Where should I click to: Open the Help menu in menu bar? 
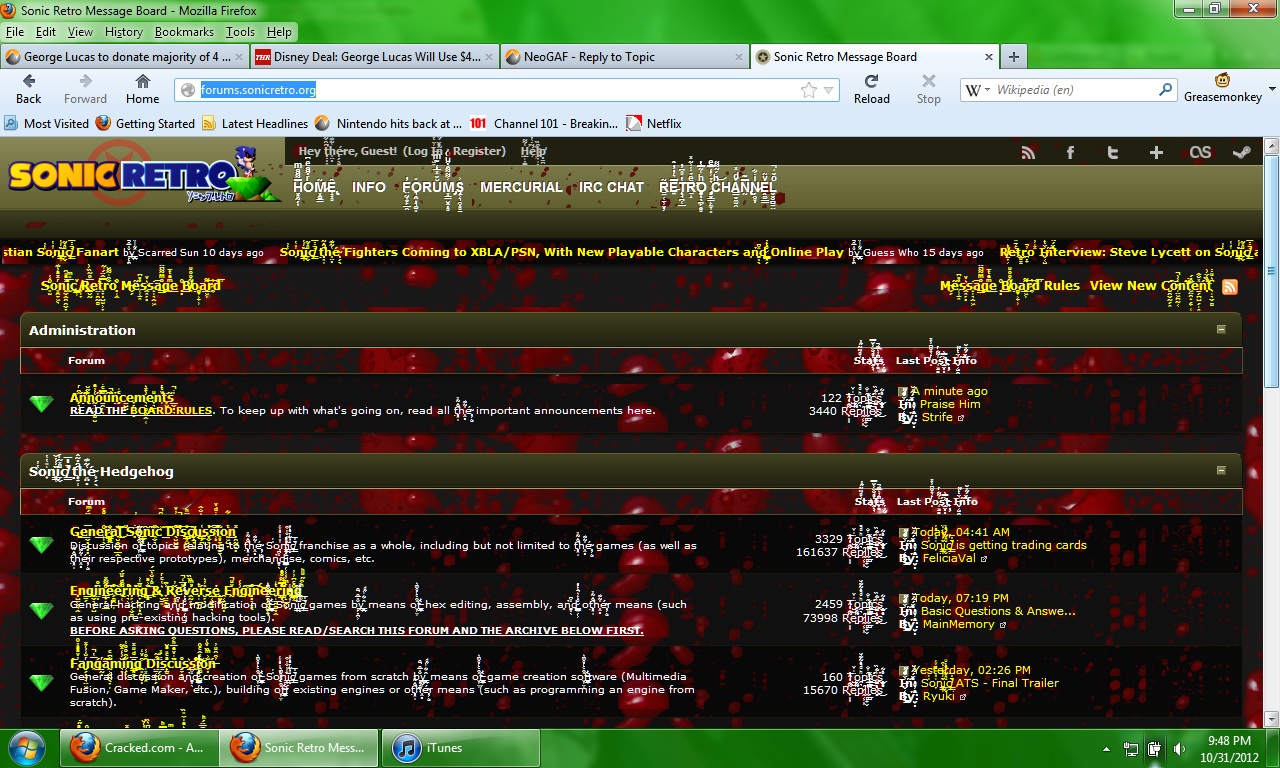click(x=279, y=32)
